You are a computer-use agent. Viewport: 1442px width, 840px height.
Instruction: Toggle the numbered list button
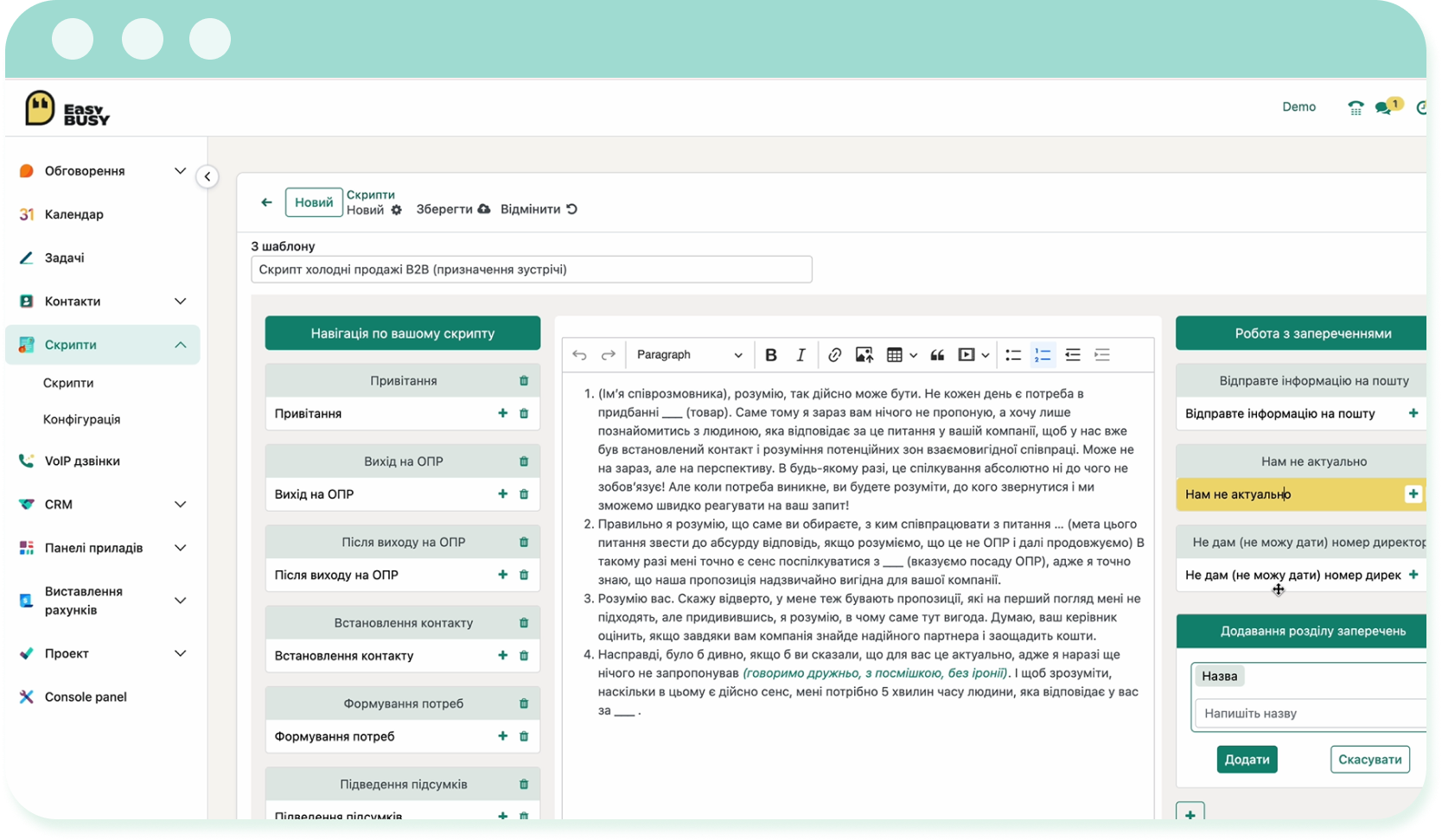pos(1043,355)
